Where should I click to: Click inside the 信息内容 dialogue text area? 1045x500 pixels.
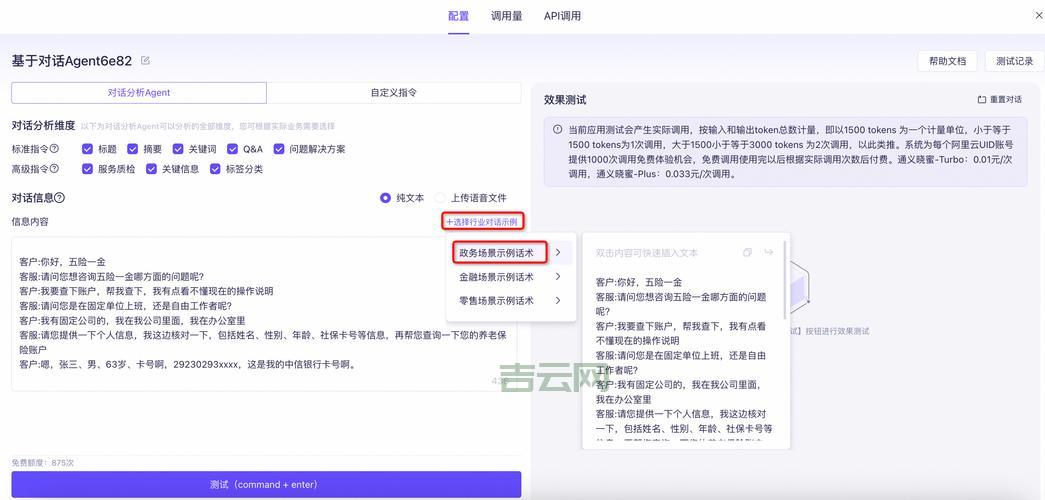[266, 314]
